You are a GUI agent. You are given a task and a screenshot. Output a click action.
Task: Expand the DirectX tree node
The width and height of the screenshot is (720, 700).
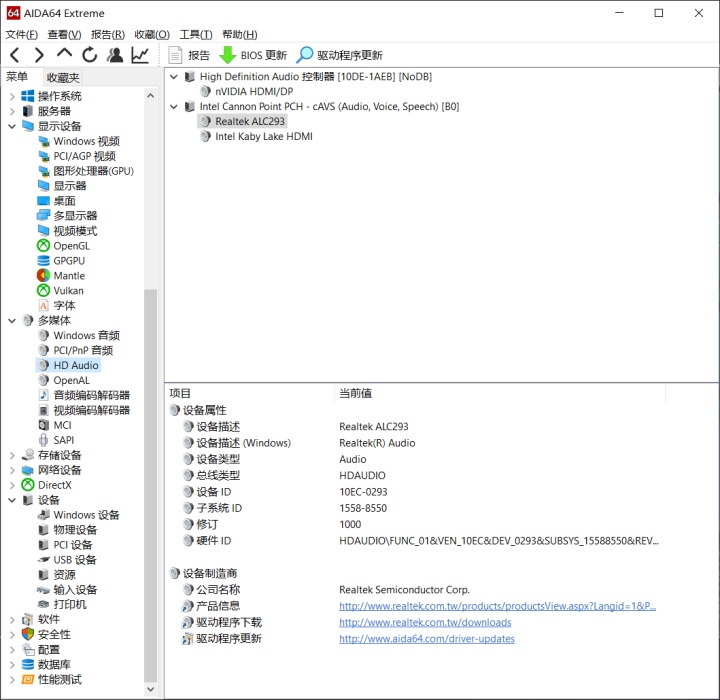(x=12, y=485)
